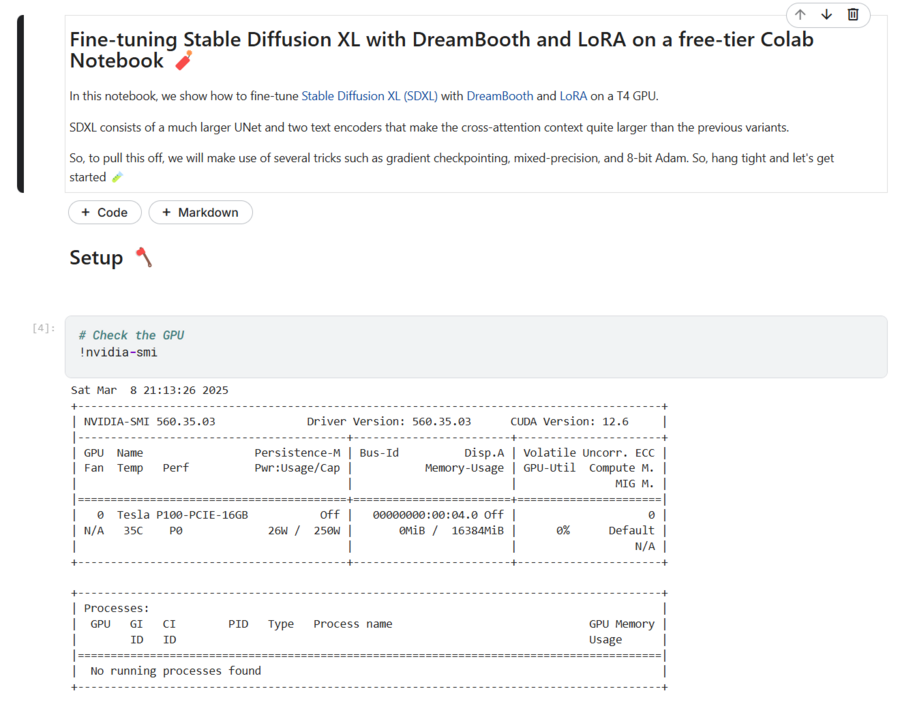This screenshot has width=900, height=704.
Task: Click the notebook title heading
Action: 441,50
